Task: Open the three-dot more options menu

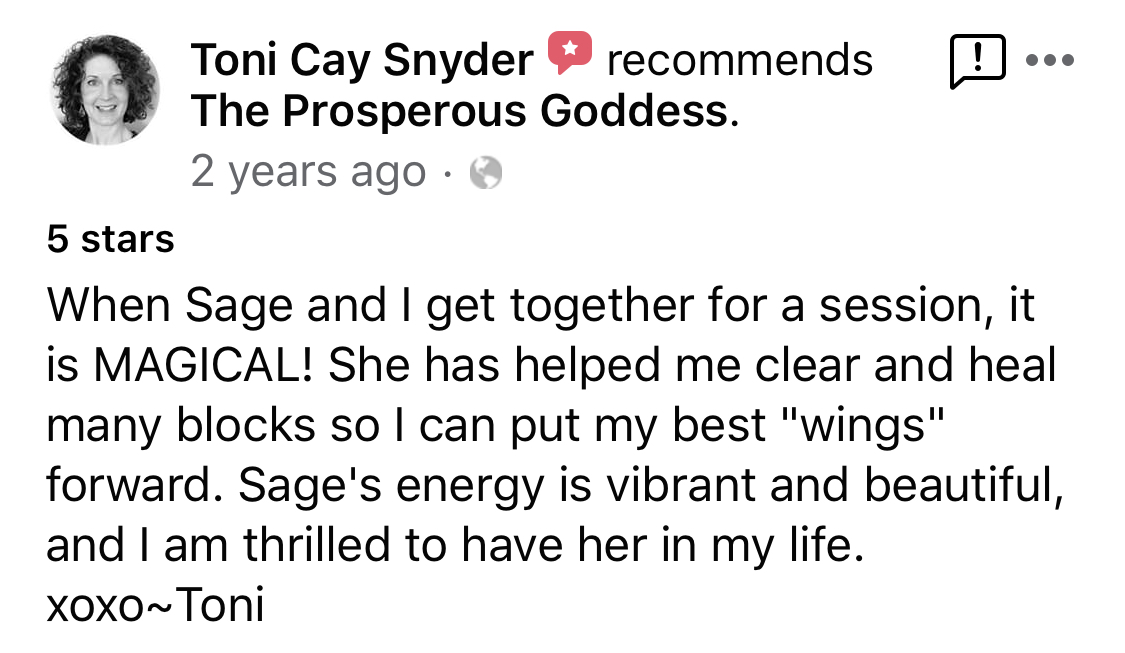Action: pos(1050,60)
